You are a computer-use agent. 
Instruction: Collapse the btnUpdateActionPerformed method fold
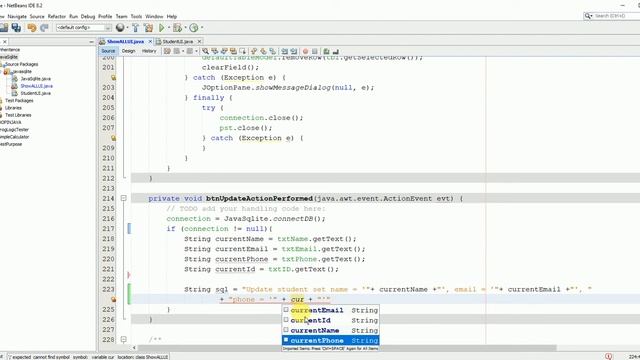tap(124, 198)
